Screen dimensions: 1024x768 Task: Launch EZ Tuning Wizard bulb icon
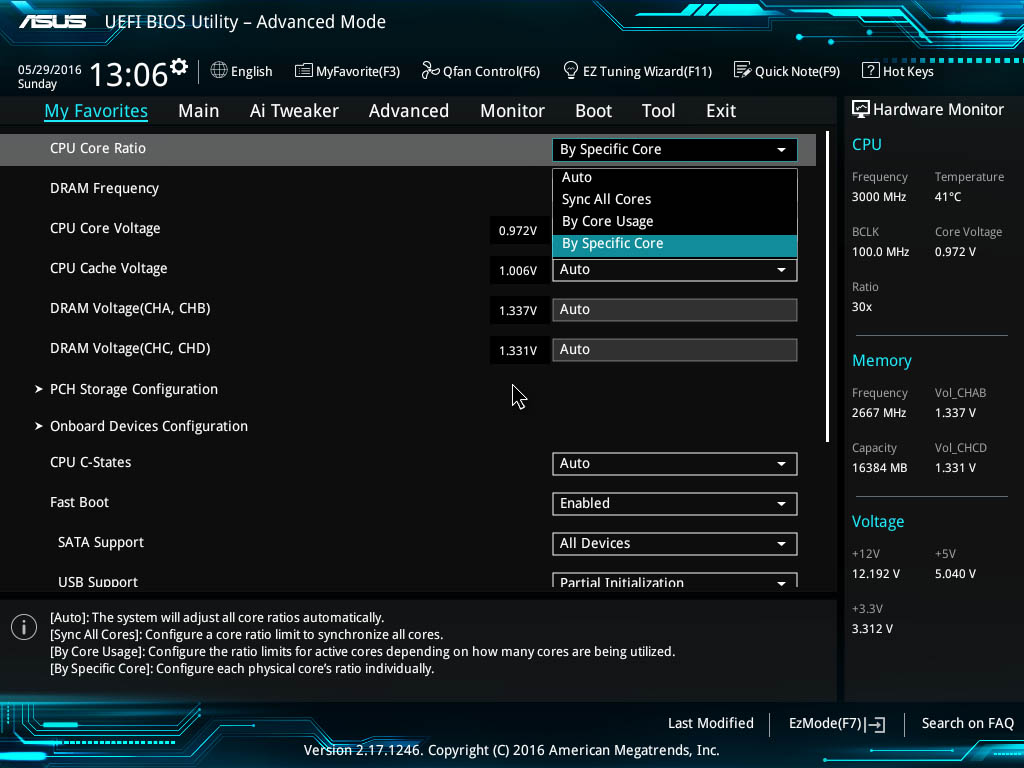(570, 70)
